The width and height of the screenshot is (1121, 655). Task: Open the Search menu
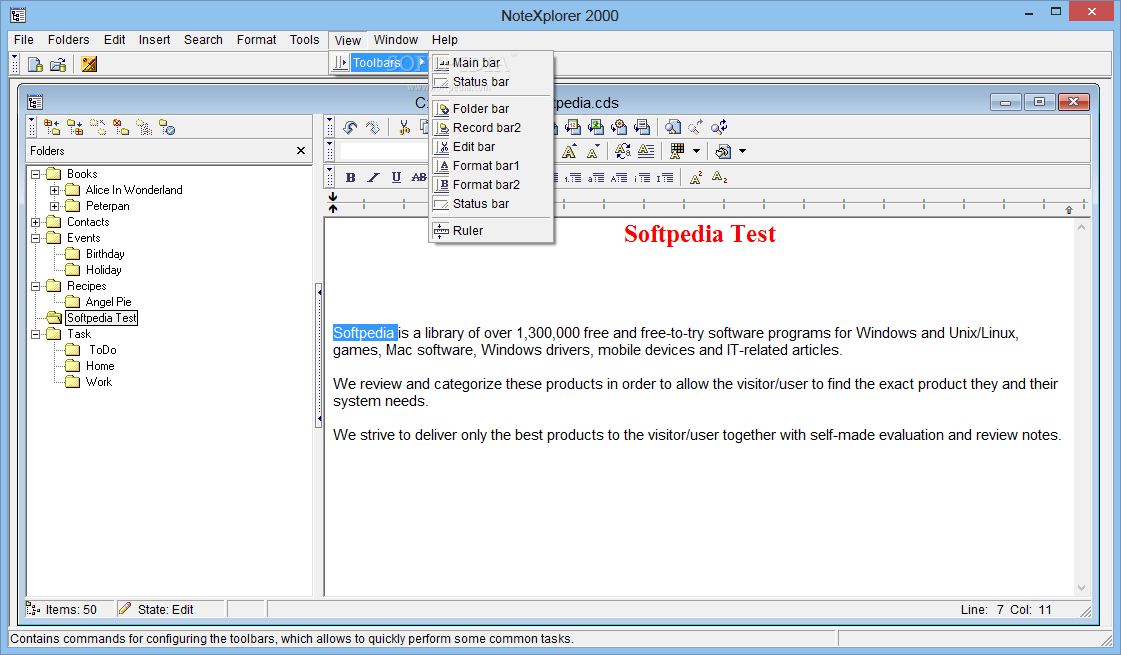[203, 40]
